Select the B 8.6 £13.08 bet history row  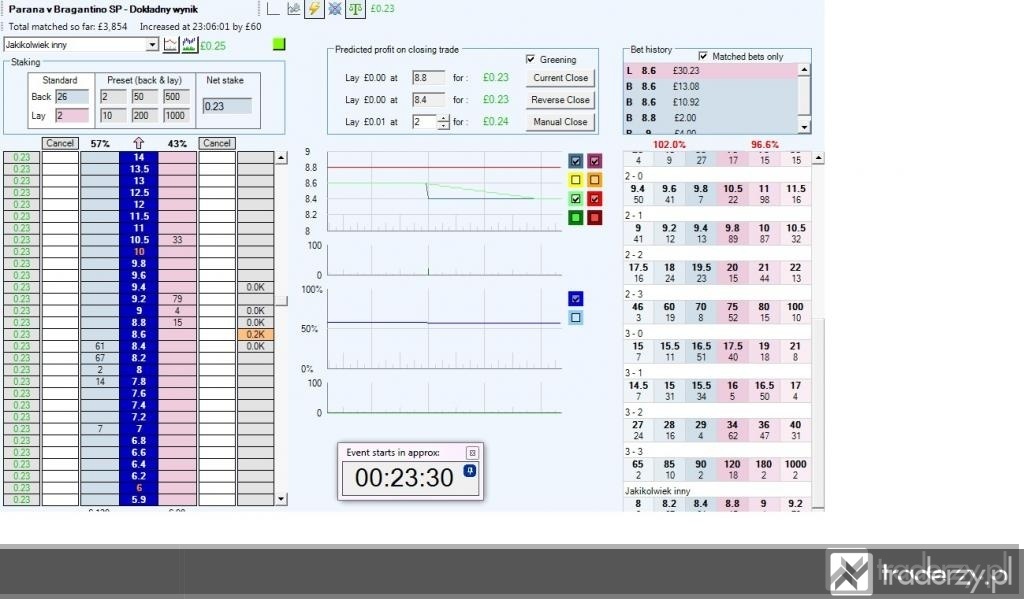point(711,86)
